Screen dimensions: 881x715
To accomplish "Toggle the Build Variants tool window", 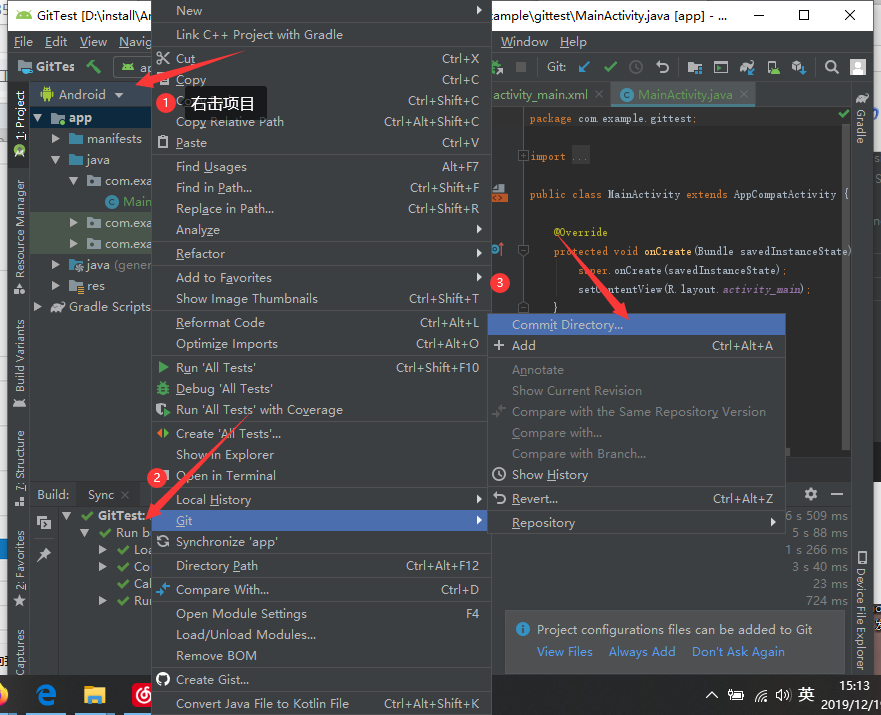I will pyautogui.click(x=20, y=363).
